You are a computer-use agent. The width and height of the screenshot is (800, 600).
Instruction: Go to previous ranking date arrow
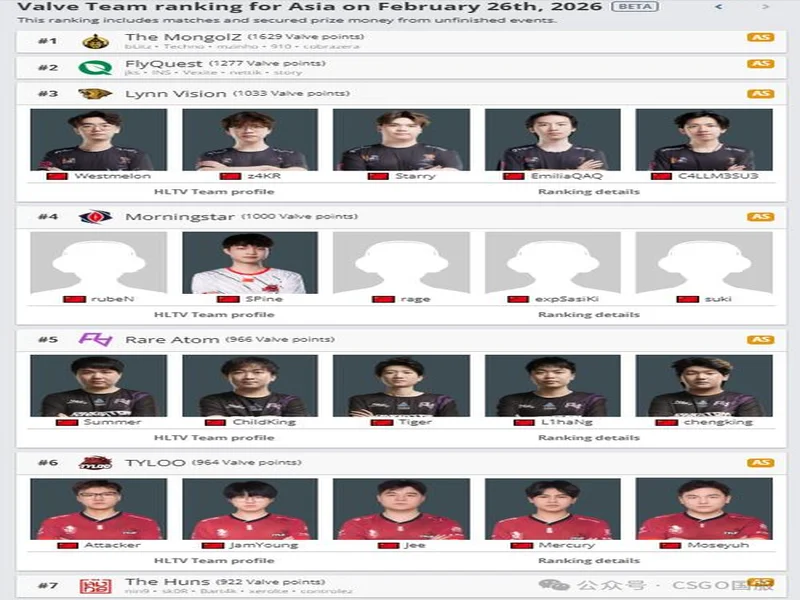(719, 7)
